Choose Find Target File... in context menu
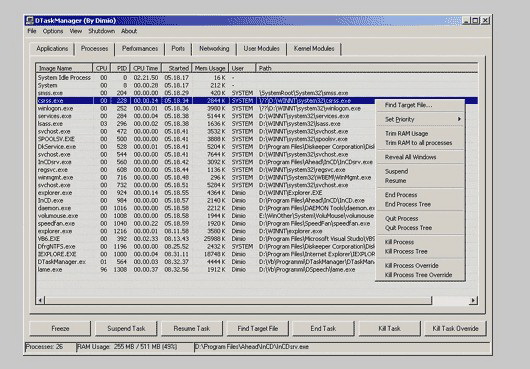530x369 pixels. pos(420,105)
